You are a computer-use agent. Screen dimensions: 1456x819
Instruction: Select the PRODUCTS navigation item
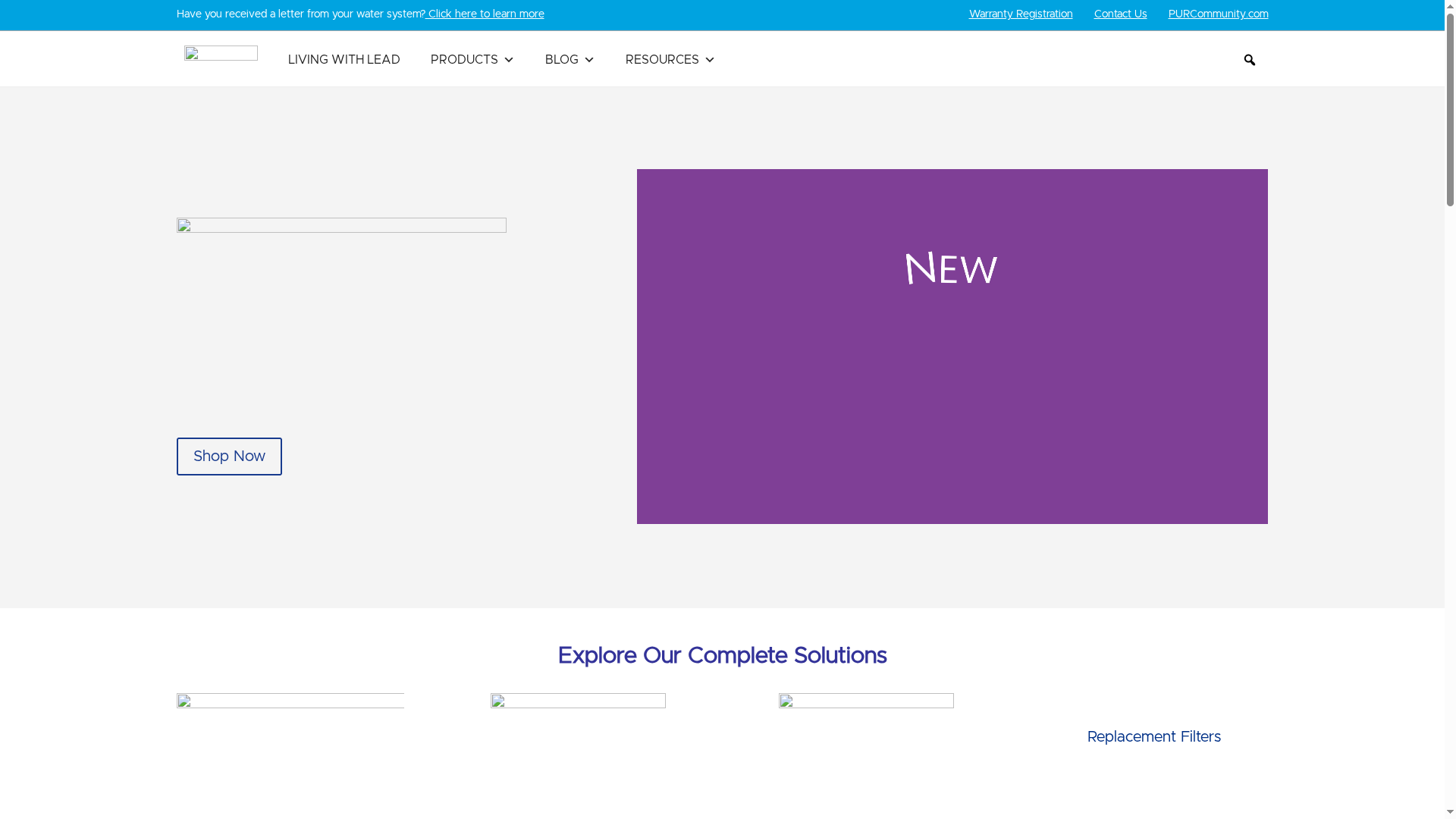click(x=464, y=60)
